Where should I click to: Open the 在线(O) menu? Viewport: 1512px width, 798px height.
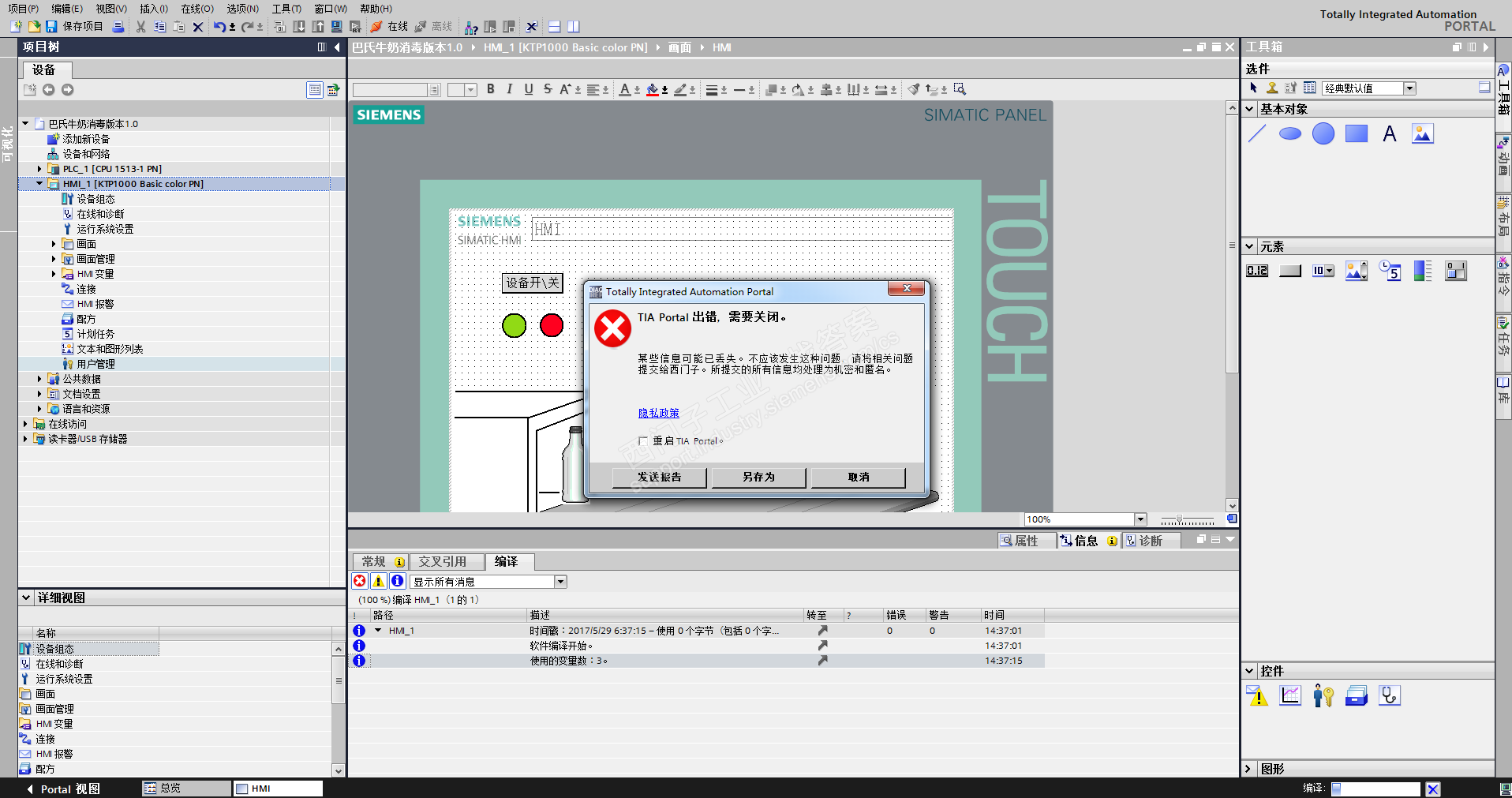[197, 9]
